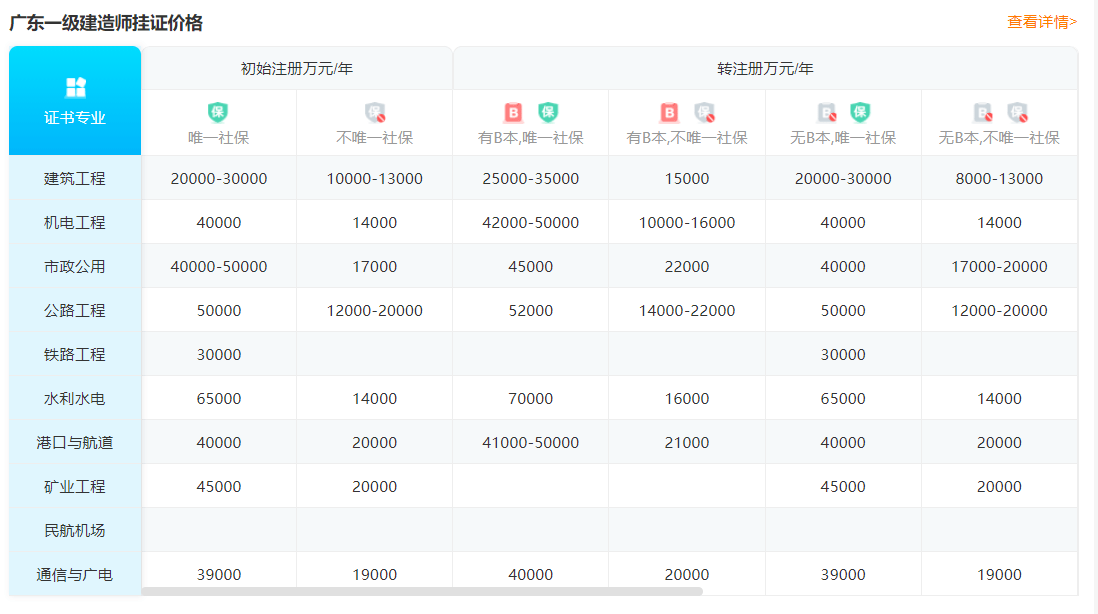
Task: Click the windows icon above 证书专业
Action: (75, 88)
